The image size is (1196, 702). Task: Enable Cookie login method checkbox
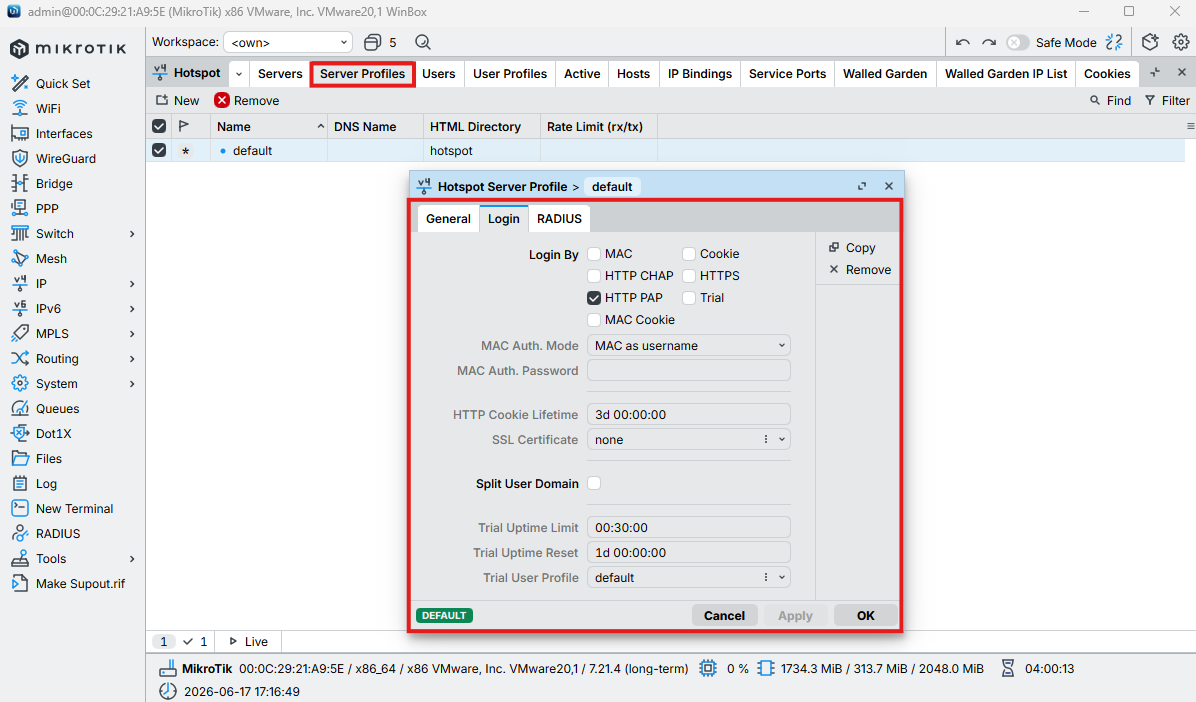[689, 254]
